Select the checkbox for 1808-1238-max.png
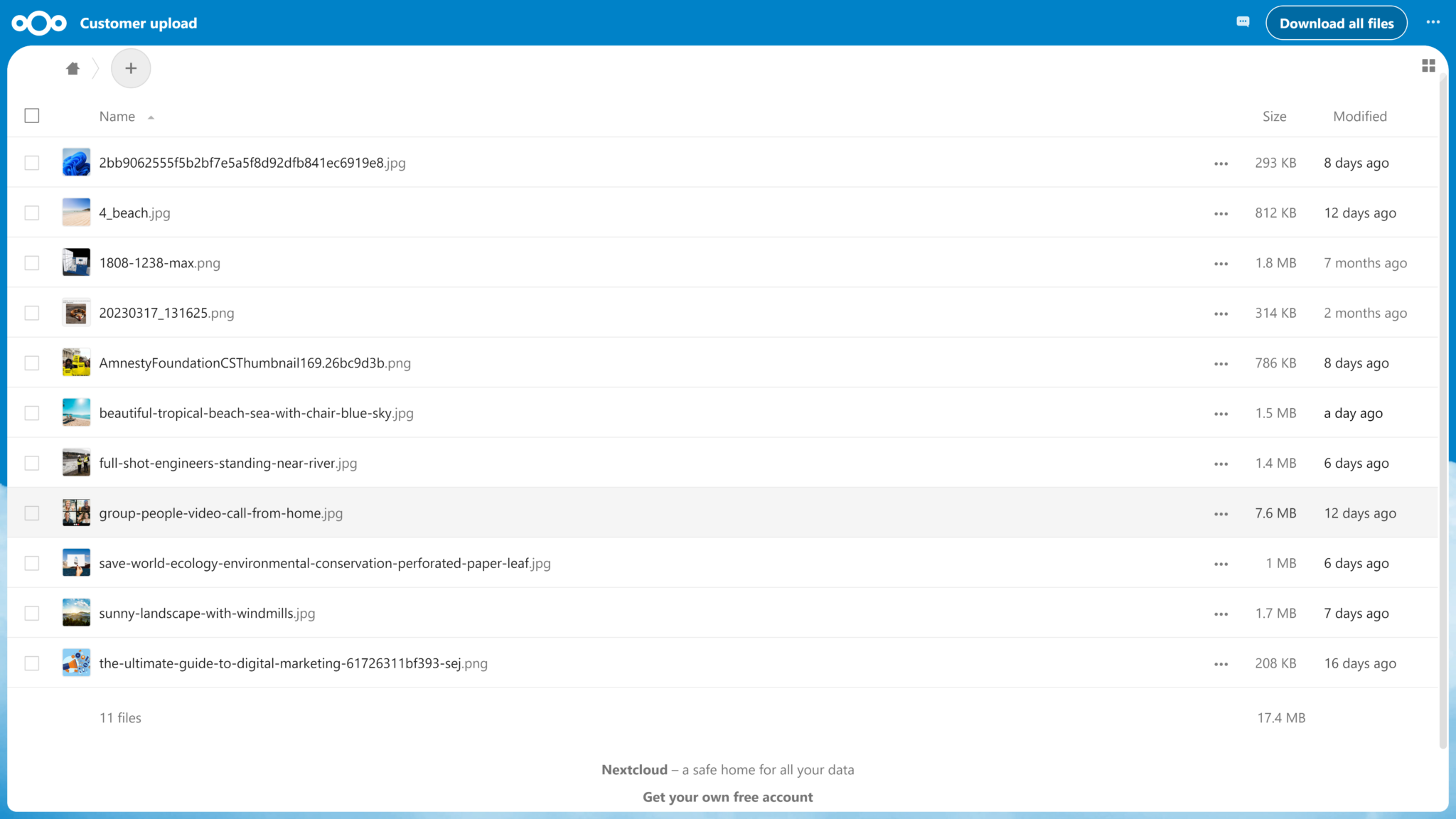 point(31,262)
